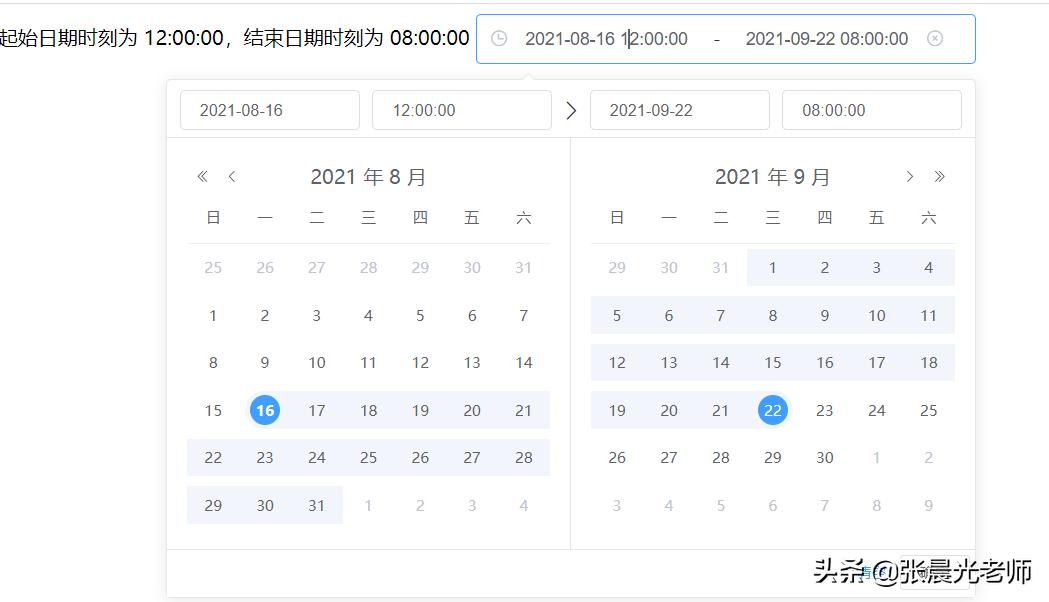Click the double-left arrow for previous year
This screenshot has width=1049, height=602.
click(201, 175)
